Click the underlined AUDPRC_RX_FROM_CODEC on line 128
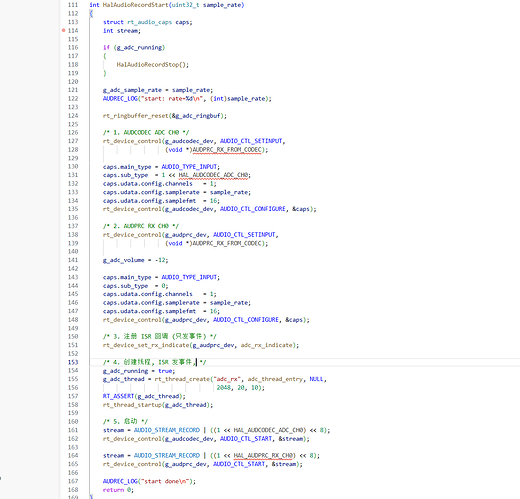This screenshot has width=520, height=499. 227,150
